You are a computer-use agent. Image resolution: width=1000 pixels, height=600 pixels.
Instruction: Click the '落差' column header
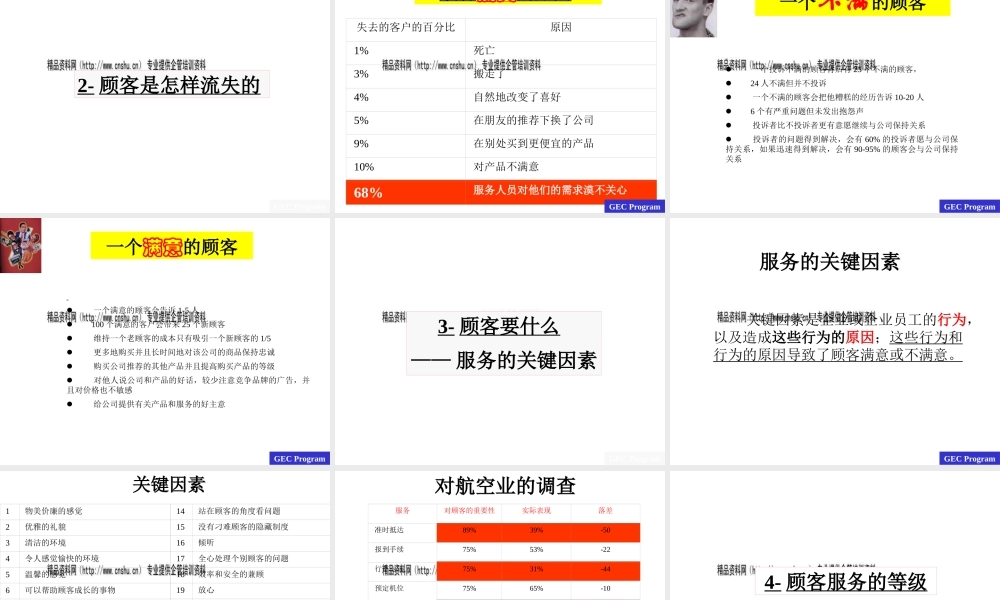tap(605, 511)
